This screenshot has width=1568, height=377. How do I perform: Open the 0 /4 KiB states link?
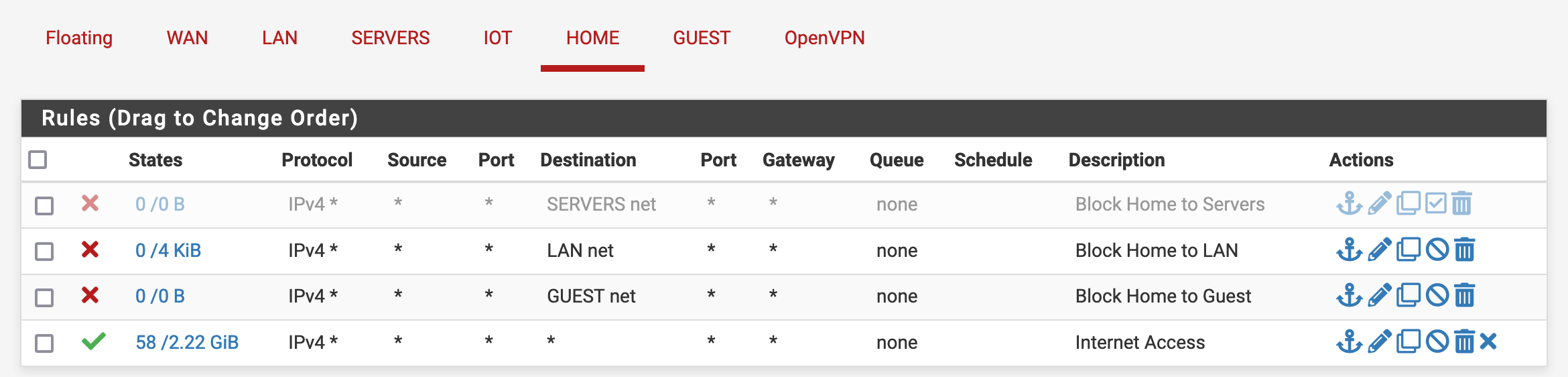pyautogui.click(x=168, y=250)
